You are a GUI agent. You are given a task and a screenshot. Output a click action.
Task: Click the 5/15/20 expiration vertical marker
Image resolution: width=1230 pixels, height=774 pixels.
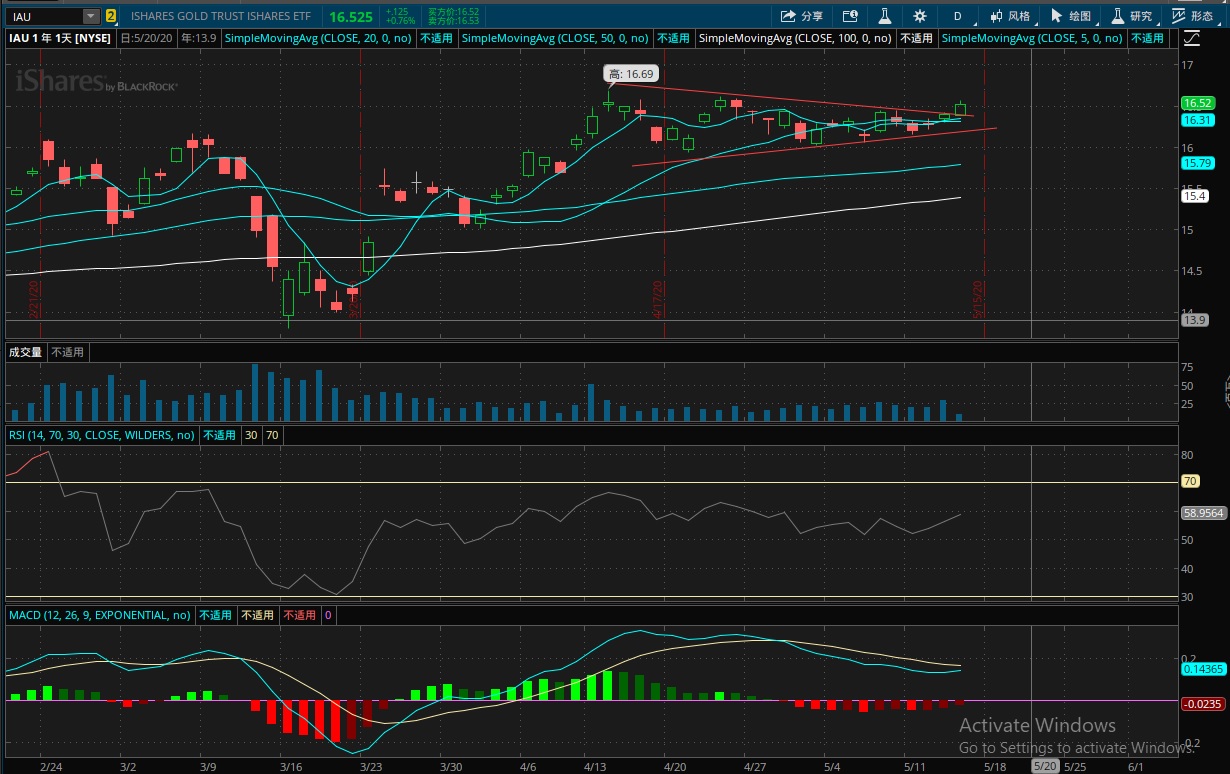981,298
